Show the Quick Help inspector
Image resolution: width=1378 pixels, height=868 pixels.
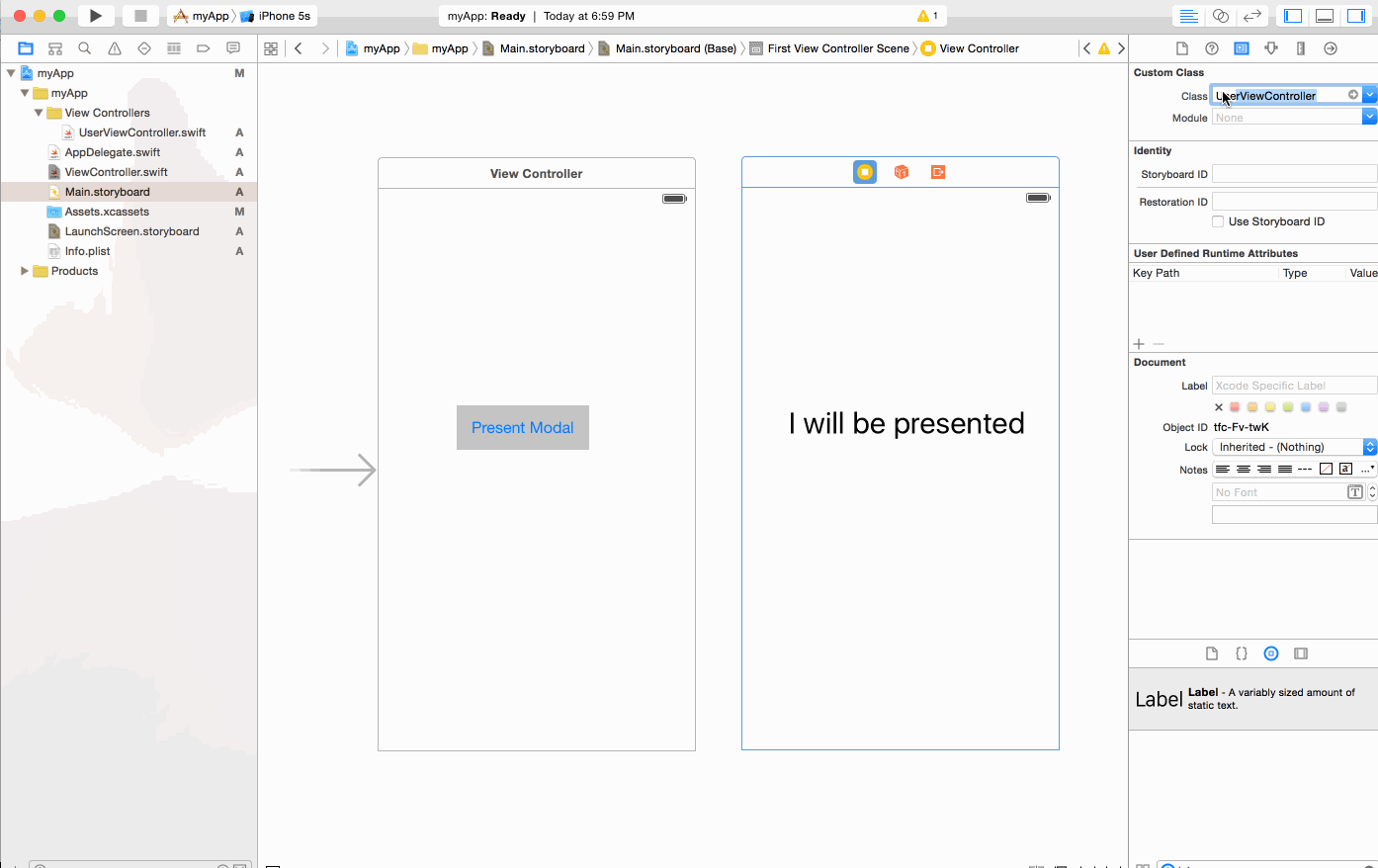tap(1212, 48)
